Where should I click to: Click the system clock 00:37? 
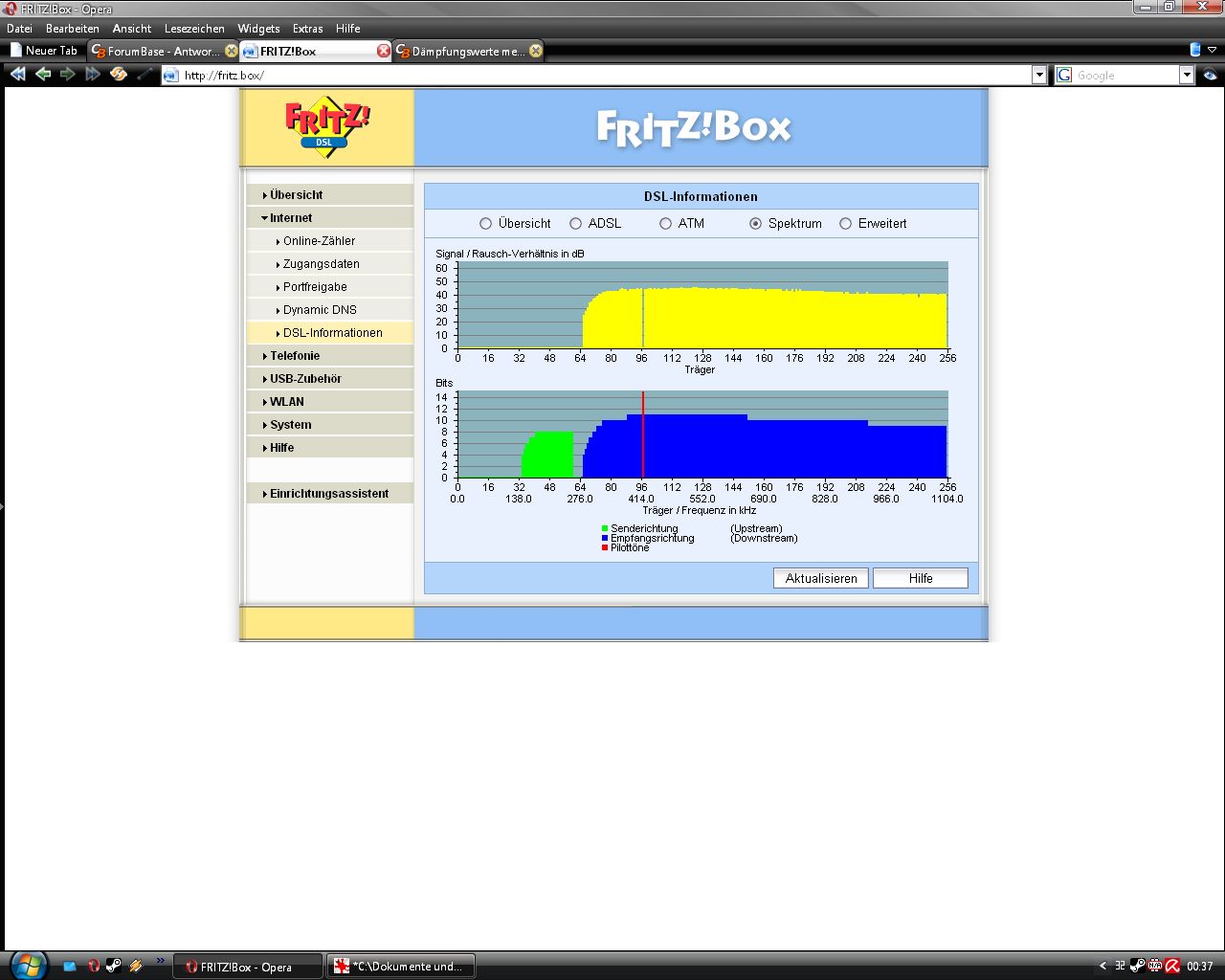1199,967
